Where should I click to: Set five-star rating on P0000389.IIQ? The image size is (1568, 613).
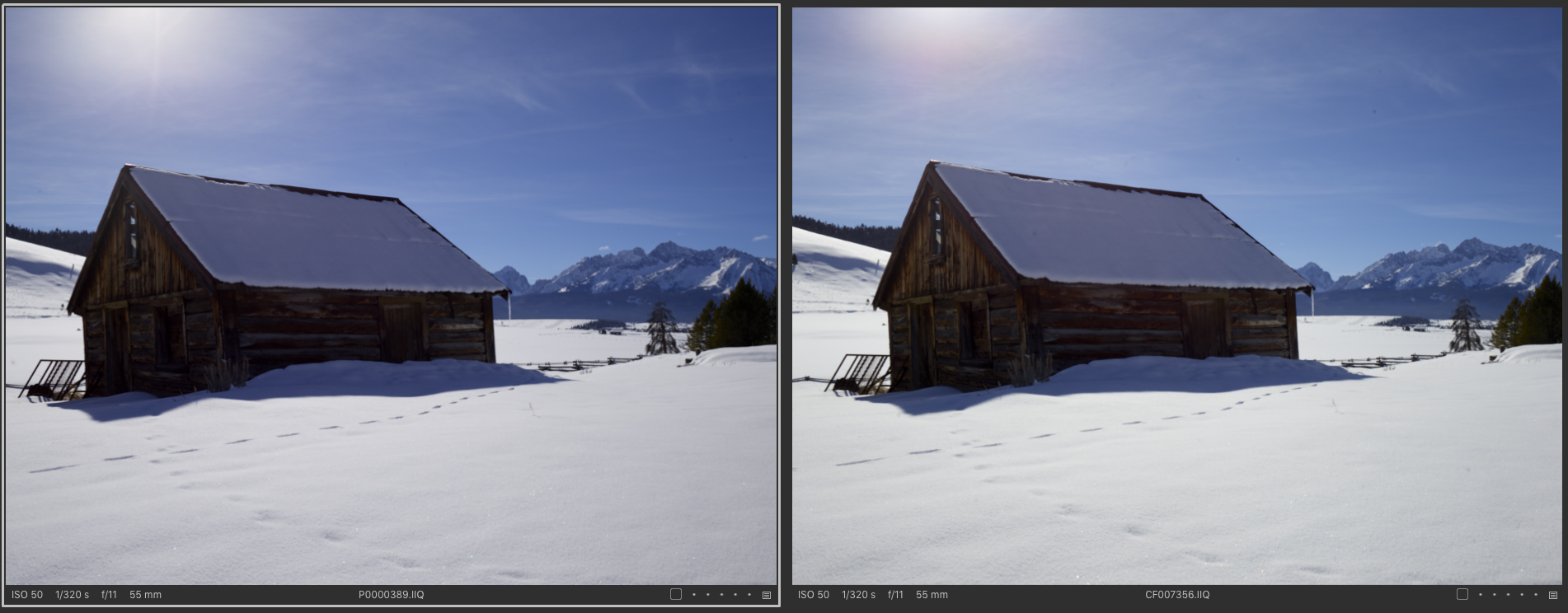(x=749, y=595)
